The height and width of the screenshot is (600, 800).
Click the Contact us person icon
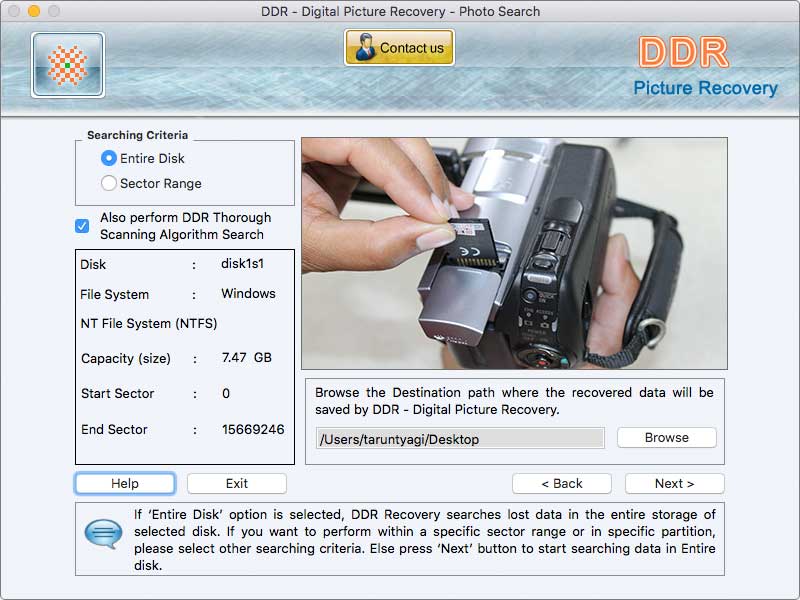coord(364,46)
